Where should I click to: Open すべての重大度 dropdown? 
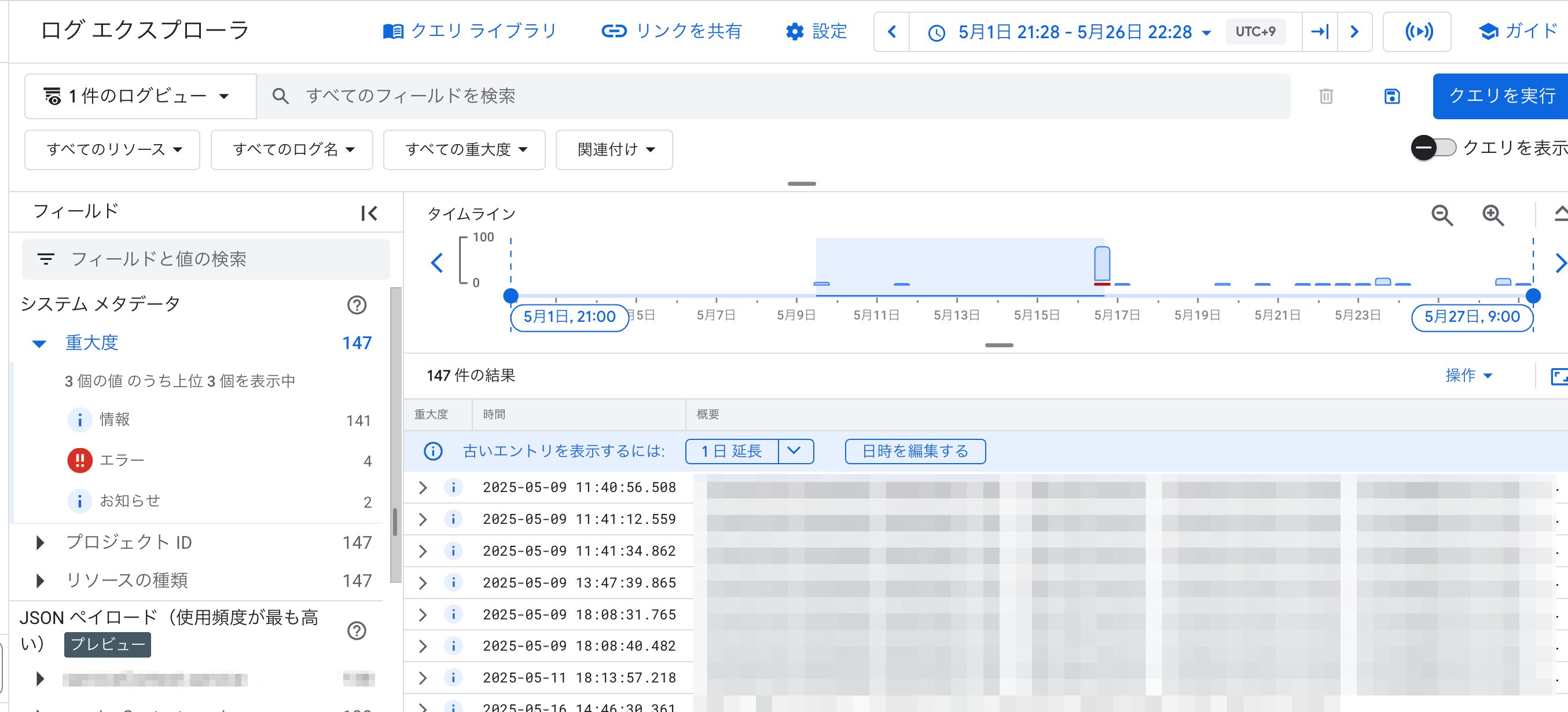464,150
